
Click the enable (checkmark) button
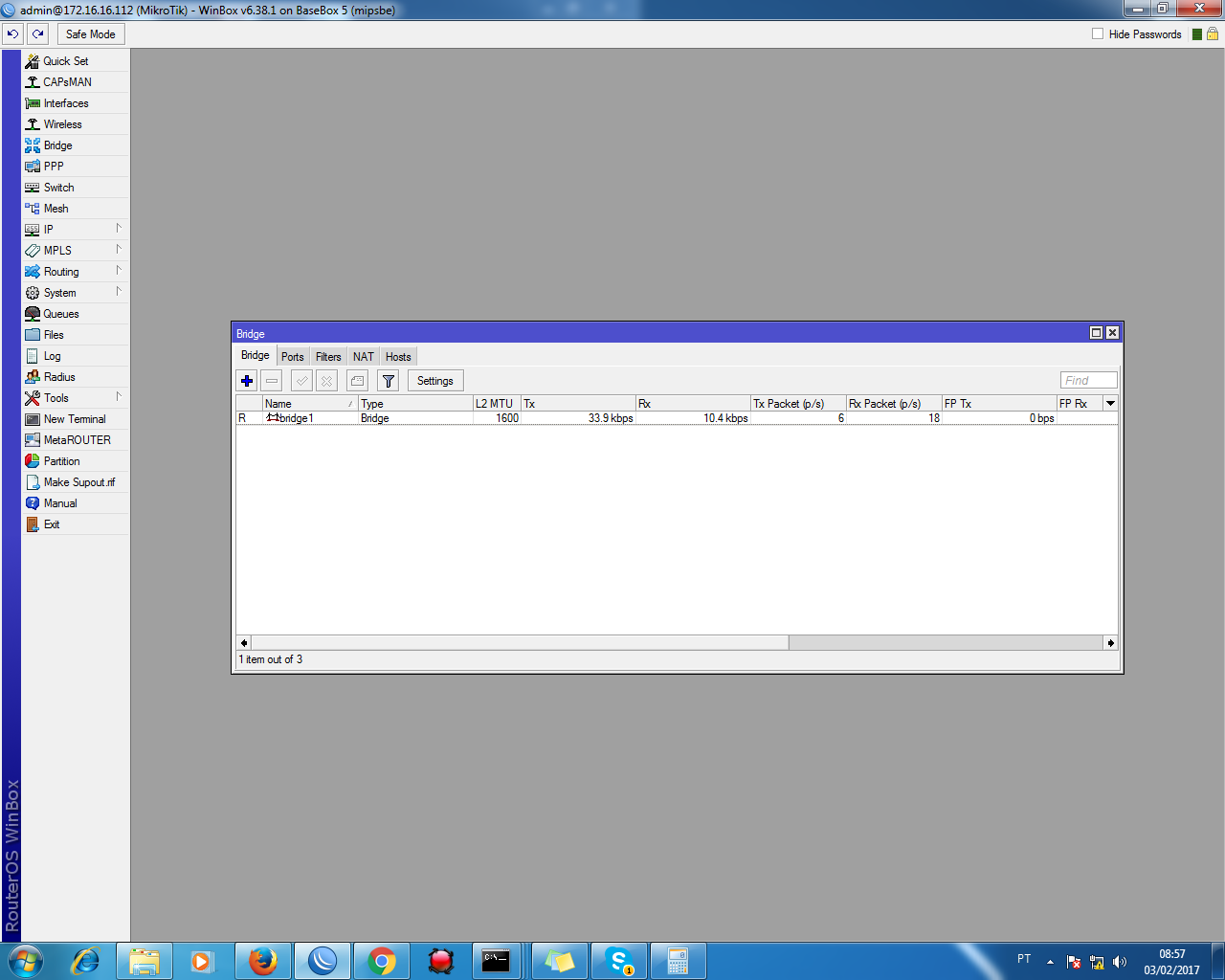[301, 381]
